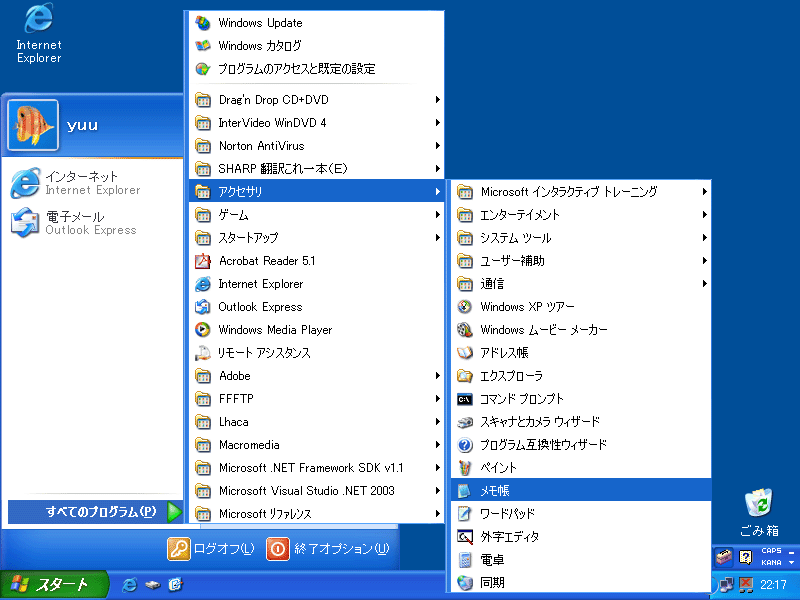The width and height of the screenshot is (800, 600).
Task: Expand Macromedia program folder
Action: pyautogui.click(x=316, y=445)
